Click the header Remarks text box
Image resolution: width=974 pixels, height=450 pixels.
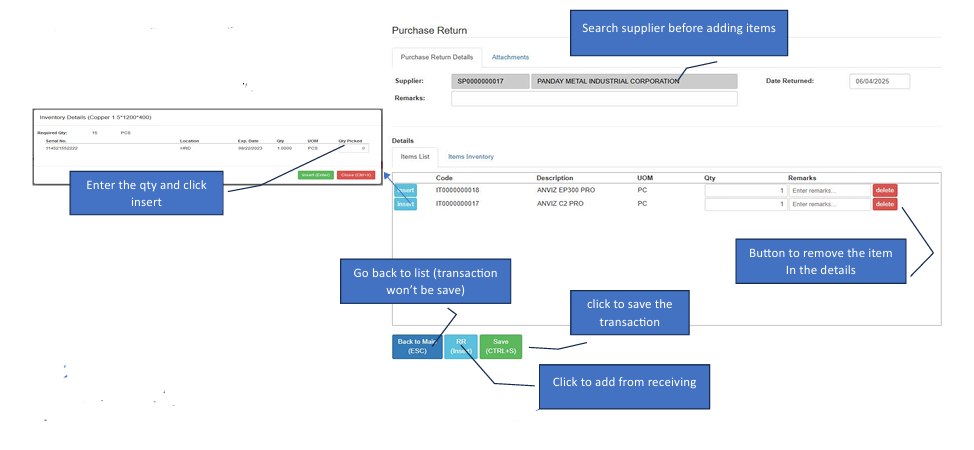click(x=594, y=98)
